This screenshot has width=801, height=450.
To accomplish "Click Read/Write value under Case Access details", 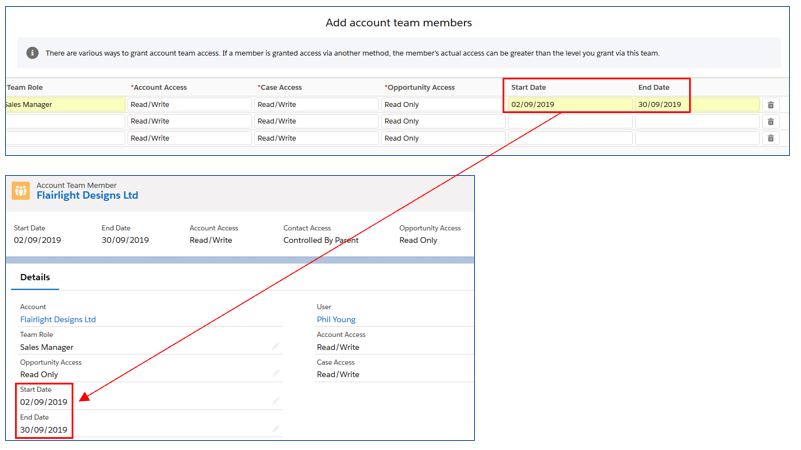I will (338, 374).
